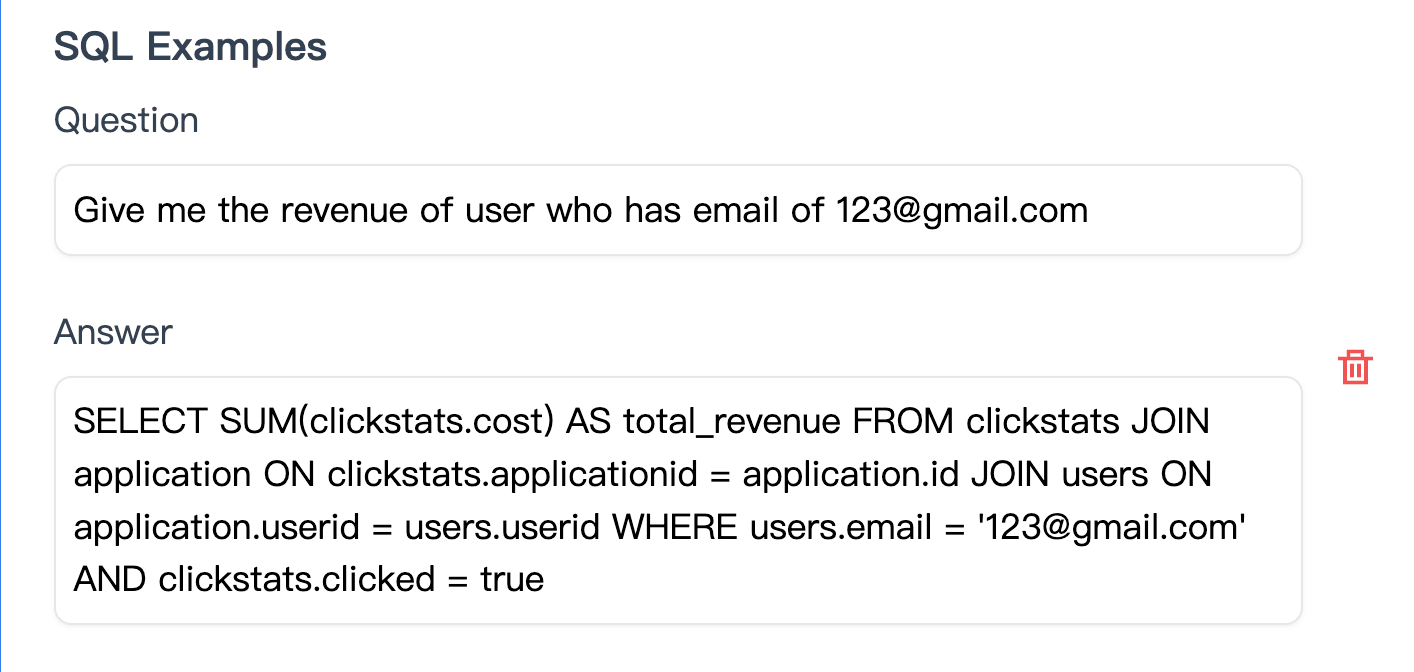Click "clickstats.applicationid" in the SQL answer

[512, 475]
